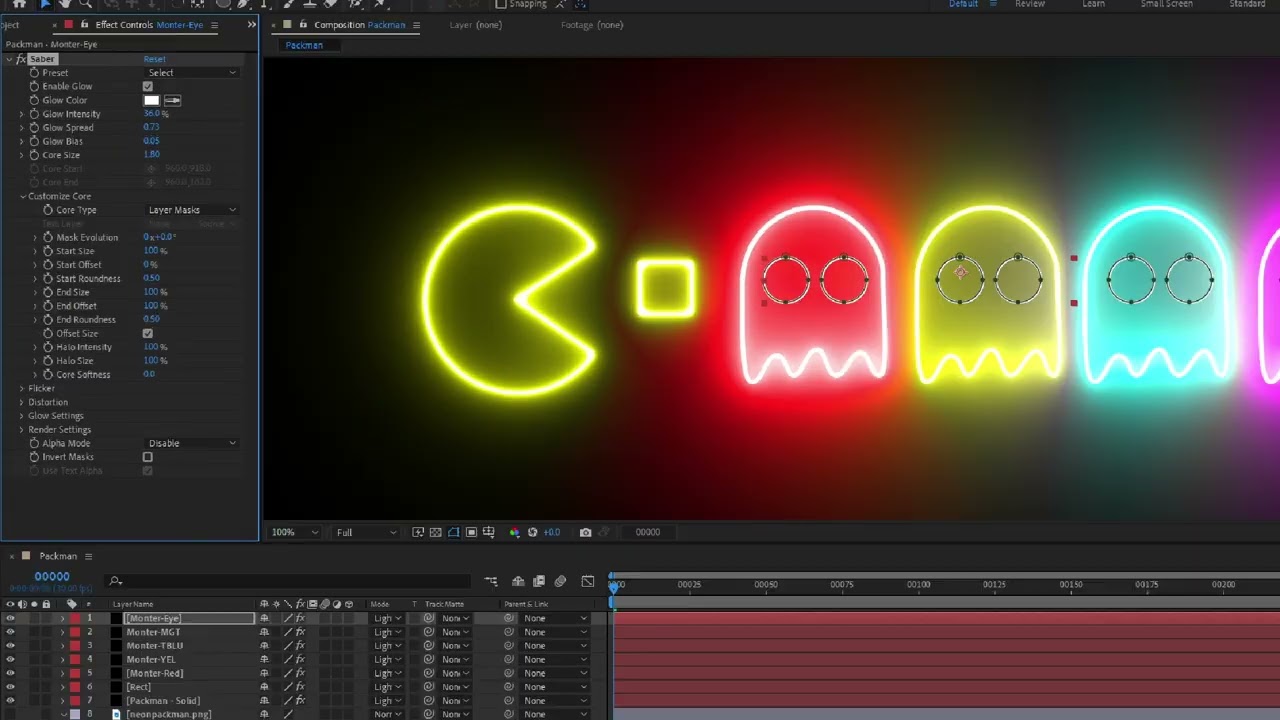The image size is (1280, 720).
Task: Open Core Type Layer Masks dropdown
Action: [x=192, y=210]
